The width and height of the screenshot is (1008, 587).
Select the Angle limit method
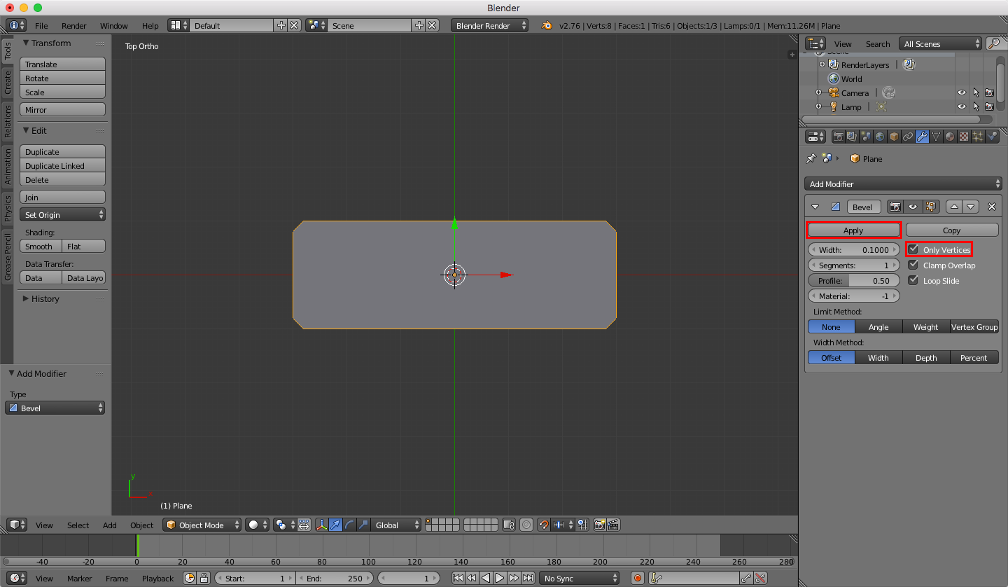(x=878, y=327)
